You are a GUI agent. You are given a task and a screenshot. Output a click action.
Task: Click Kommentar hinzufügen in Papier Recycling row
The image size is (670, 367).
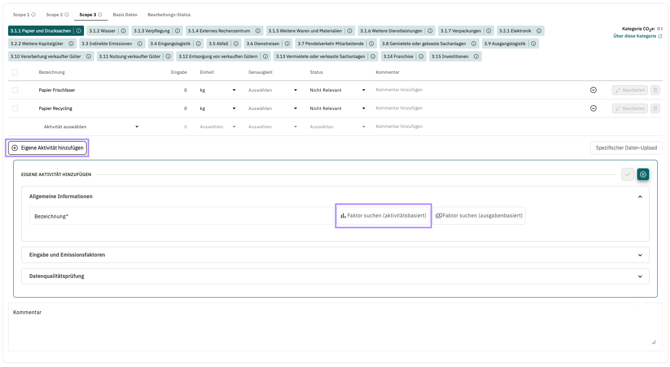tap(399, 108)
